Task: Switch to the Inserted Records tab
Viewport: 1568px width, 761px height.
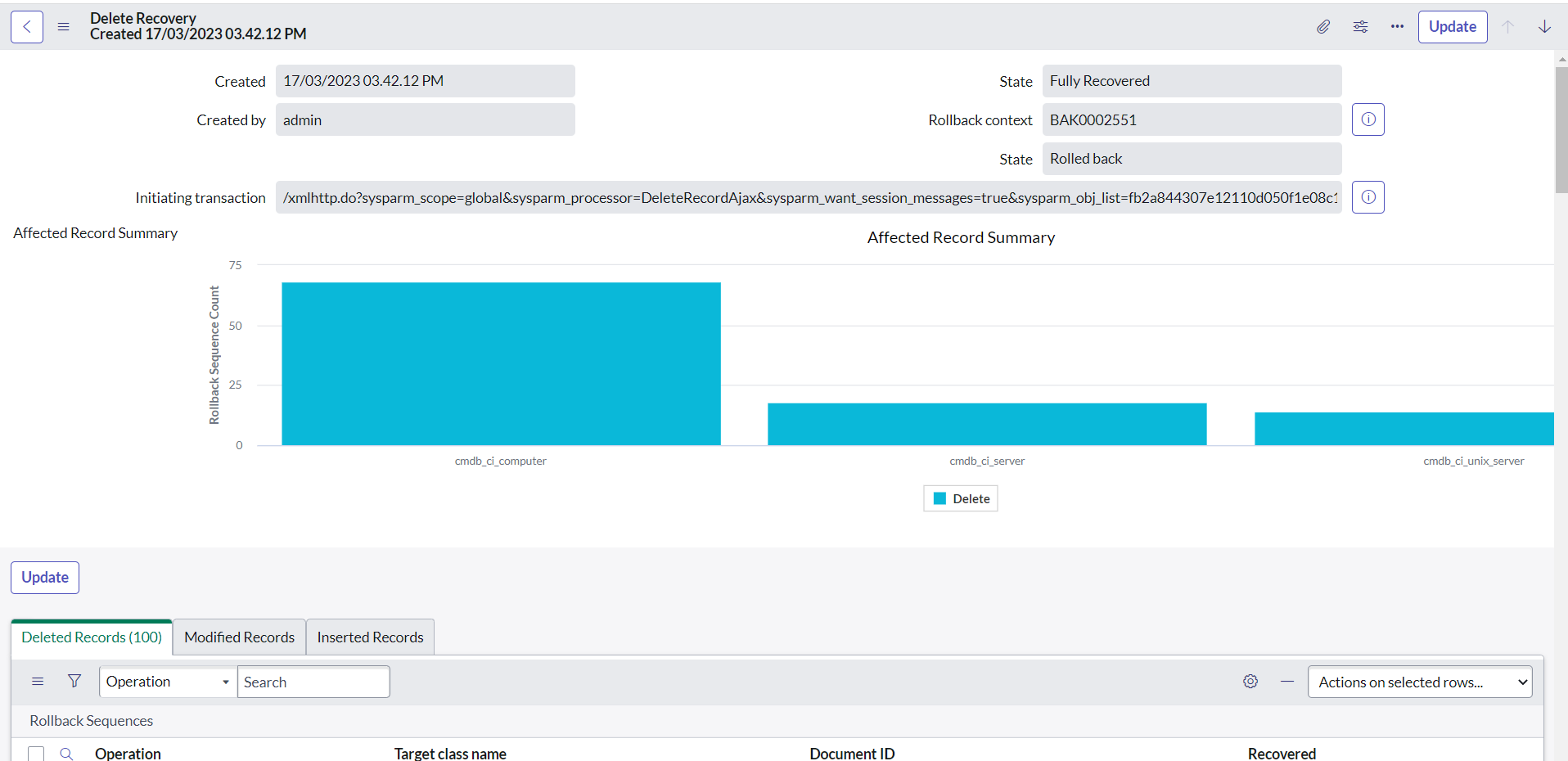Action: pyautogui.click(x=370, y=637)
